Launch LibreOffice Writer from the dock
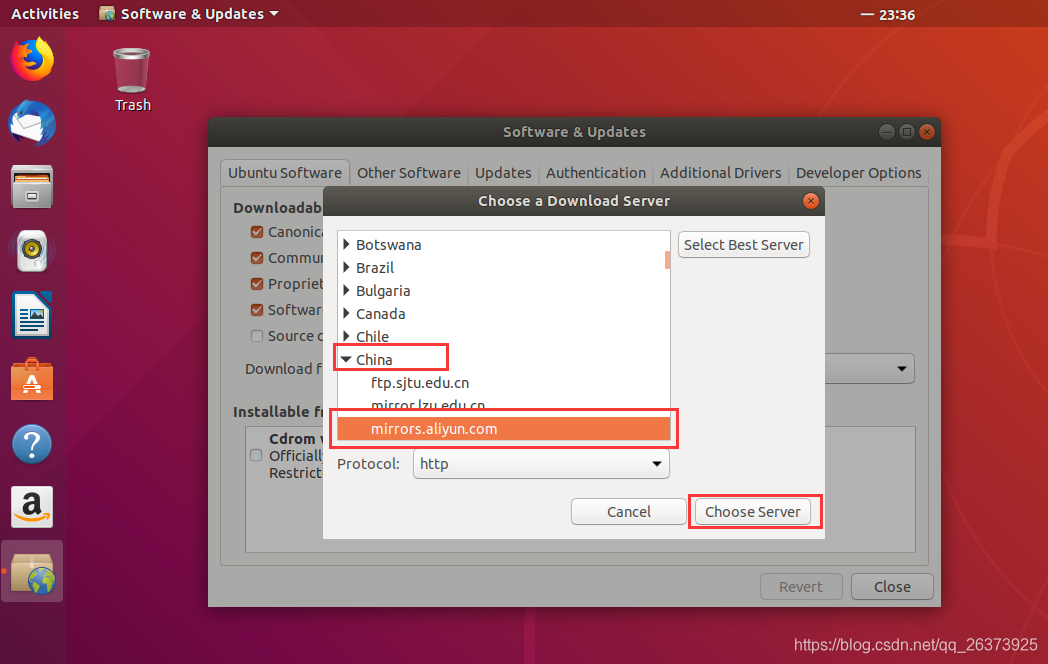The image size is (1048, 664). point(31,315)
